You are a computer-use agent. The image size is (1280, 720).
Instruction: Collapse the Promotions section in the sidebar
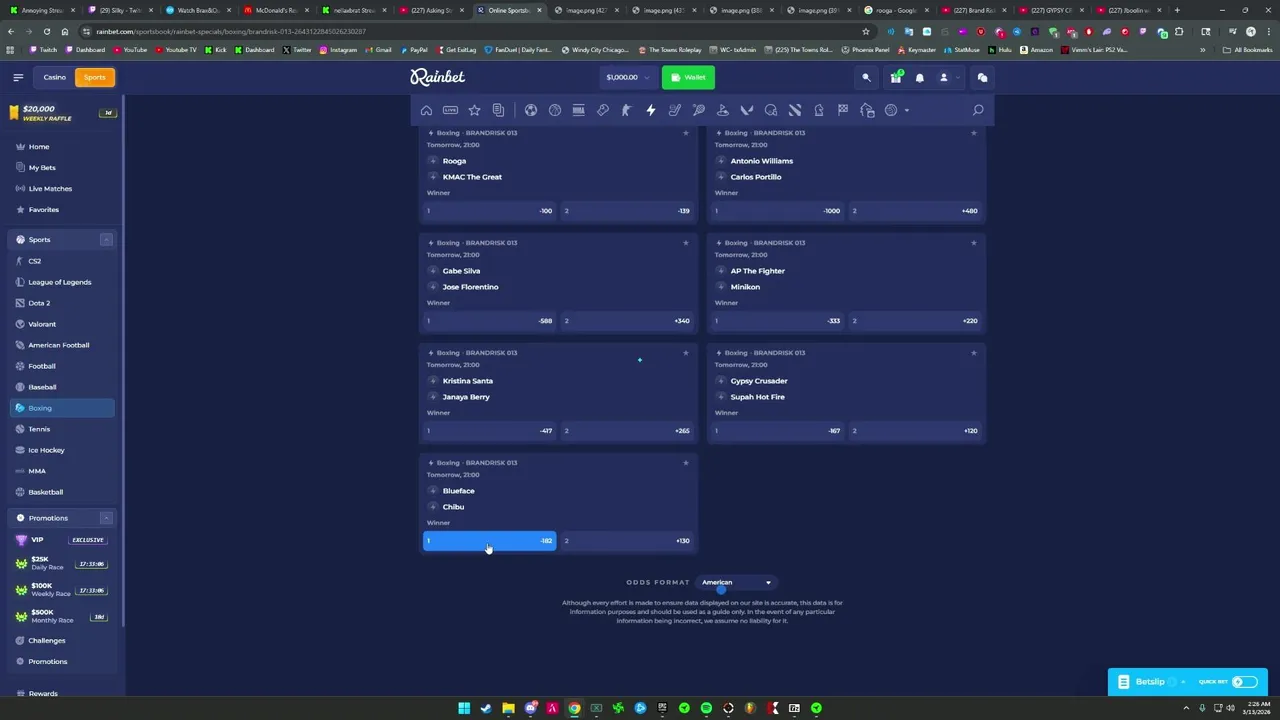coord(106,518)
